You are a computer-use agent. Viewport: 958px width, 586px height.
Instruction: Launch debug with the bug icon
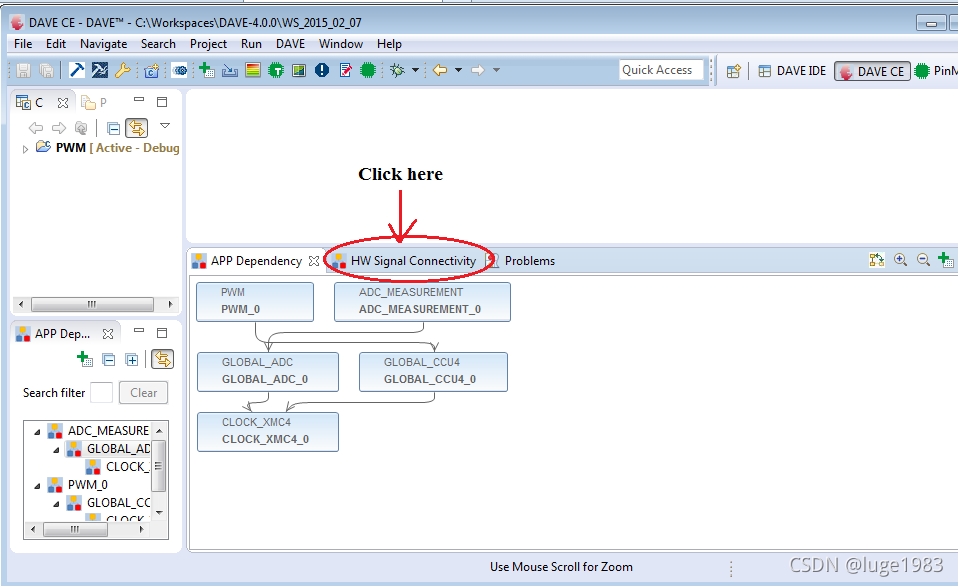tap(397, 70)
